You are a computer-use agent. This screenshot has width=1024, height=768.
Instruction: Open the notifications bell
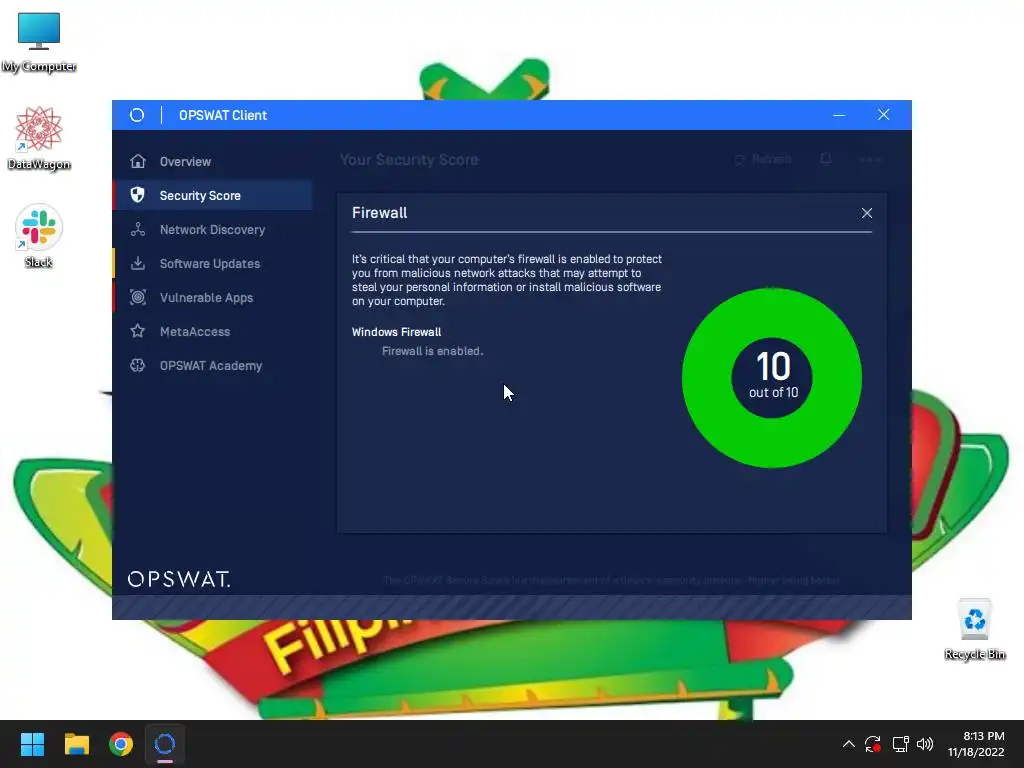coord(826,159)
